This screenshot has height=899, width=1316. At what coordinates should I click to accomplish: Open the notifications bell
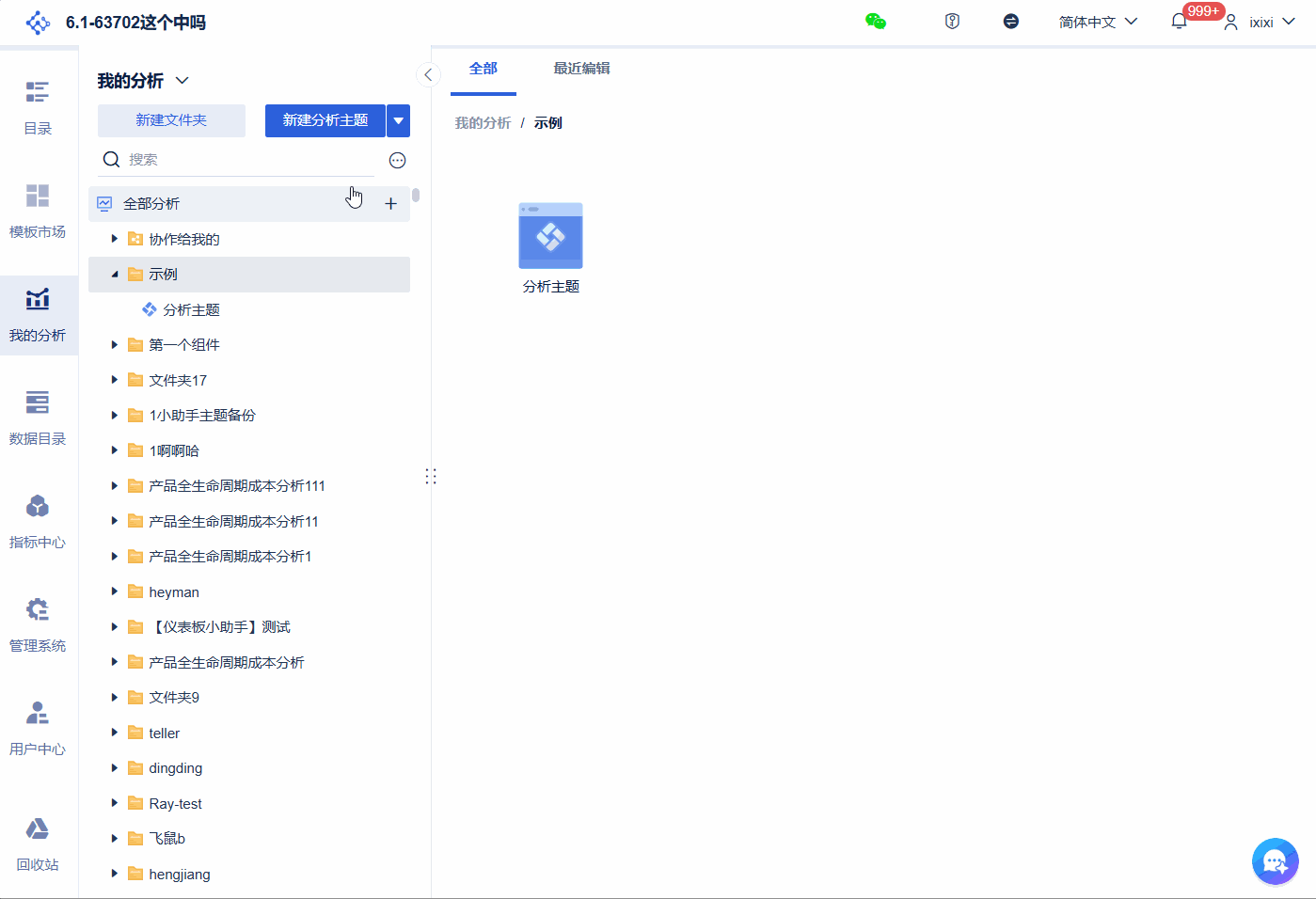click(1179, 22)
